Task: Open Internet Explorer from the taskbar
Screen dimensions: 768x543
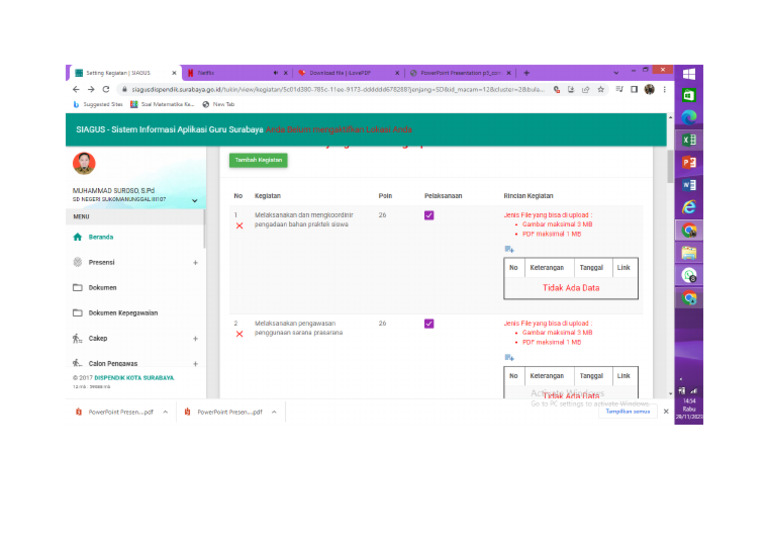Action: pos(689,208)
